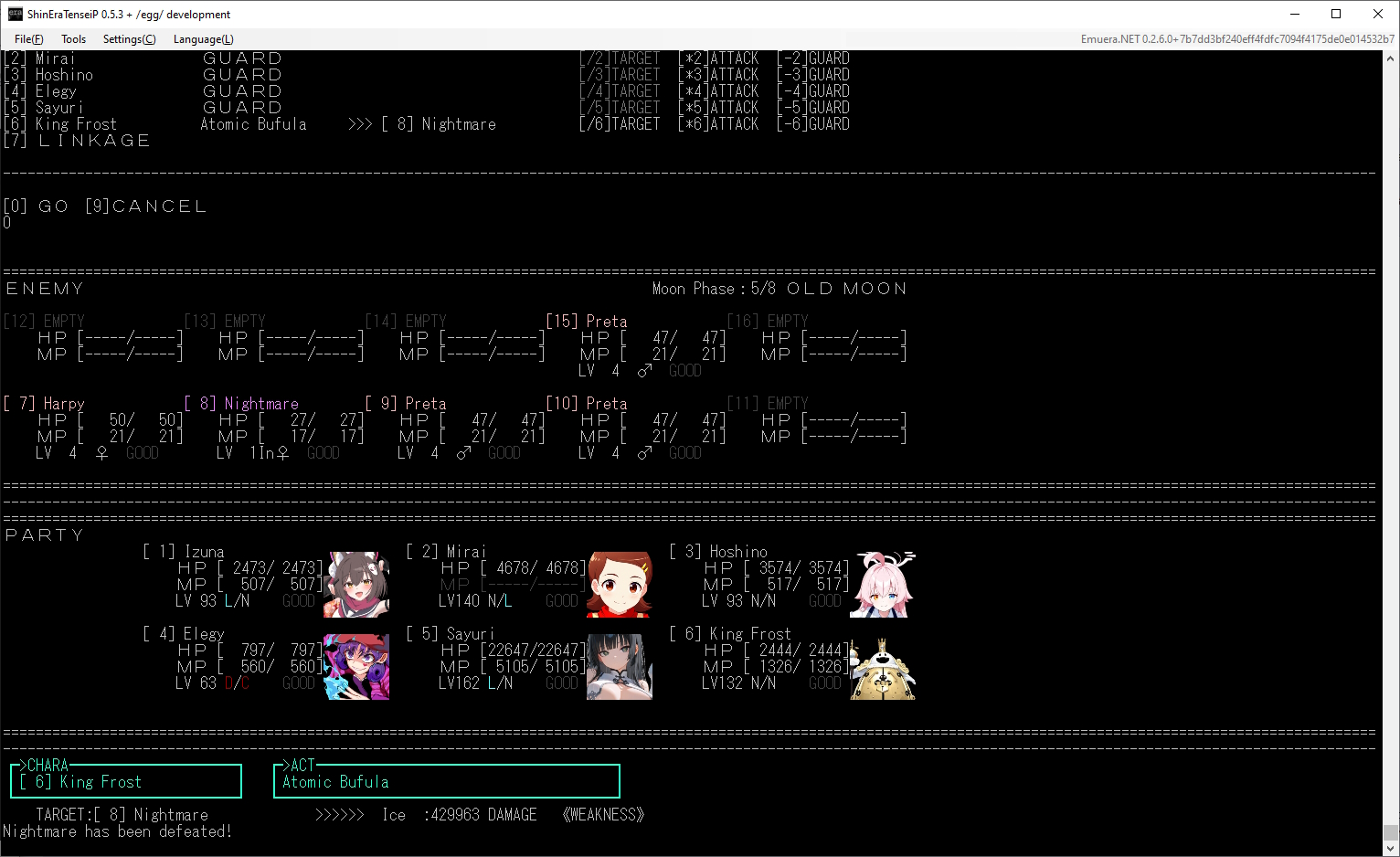
Task: Target enemy [ 7] Harpy
Action: click(44, 404)
